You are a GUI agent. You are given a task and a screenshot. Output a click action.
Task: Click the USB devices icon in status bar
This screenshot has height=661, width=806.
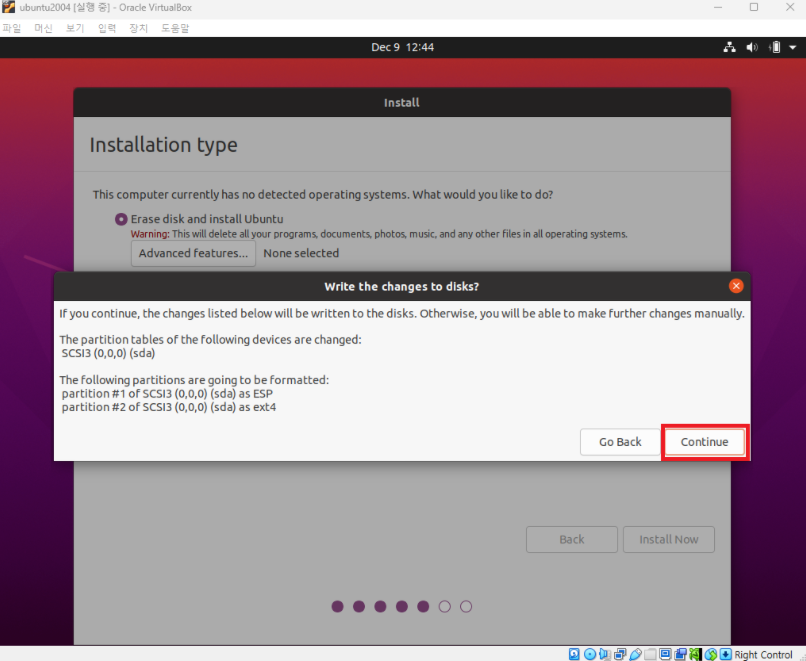635,654
